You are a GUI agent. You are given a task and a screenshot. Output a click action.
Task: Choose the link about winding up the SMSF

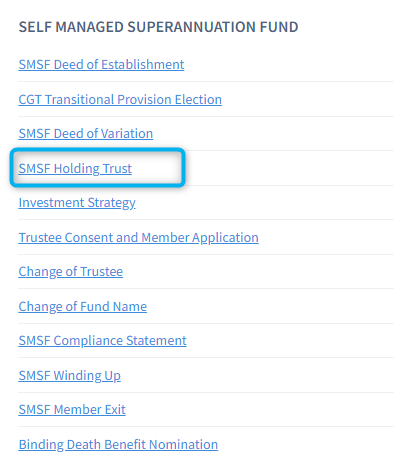[70, 376]
